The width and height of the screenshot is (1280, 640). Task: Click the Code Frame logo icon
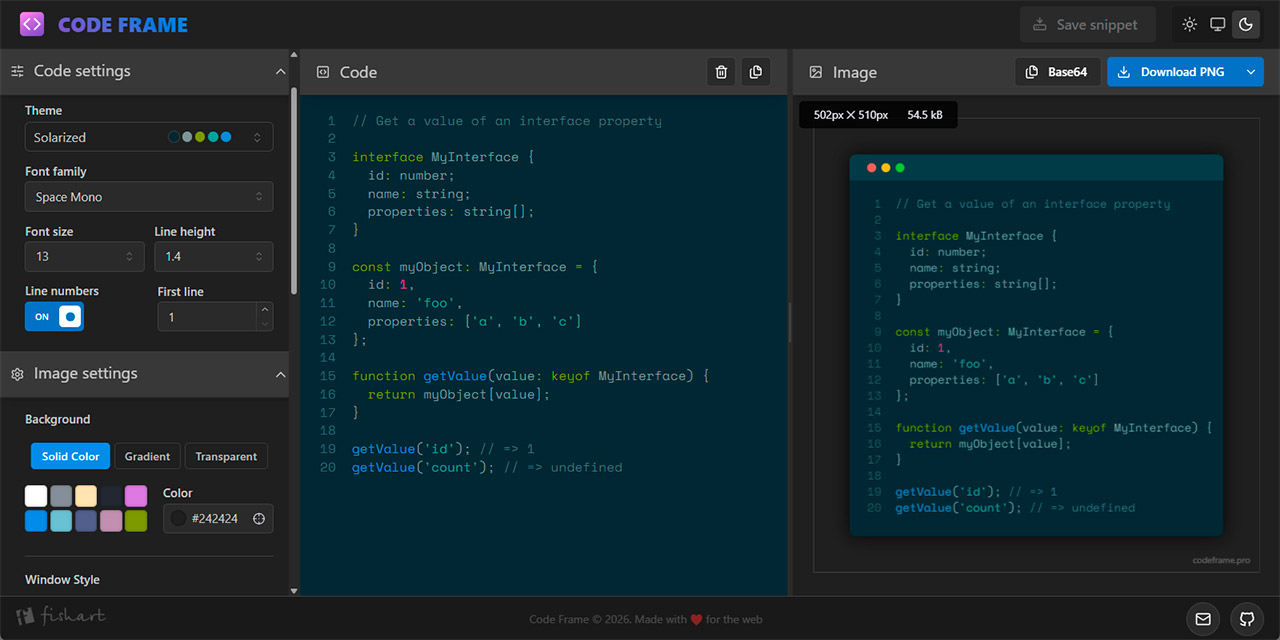click(31, 24)
